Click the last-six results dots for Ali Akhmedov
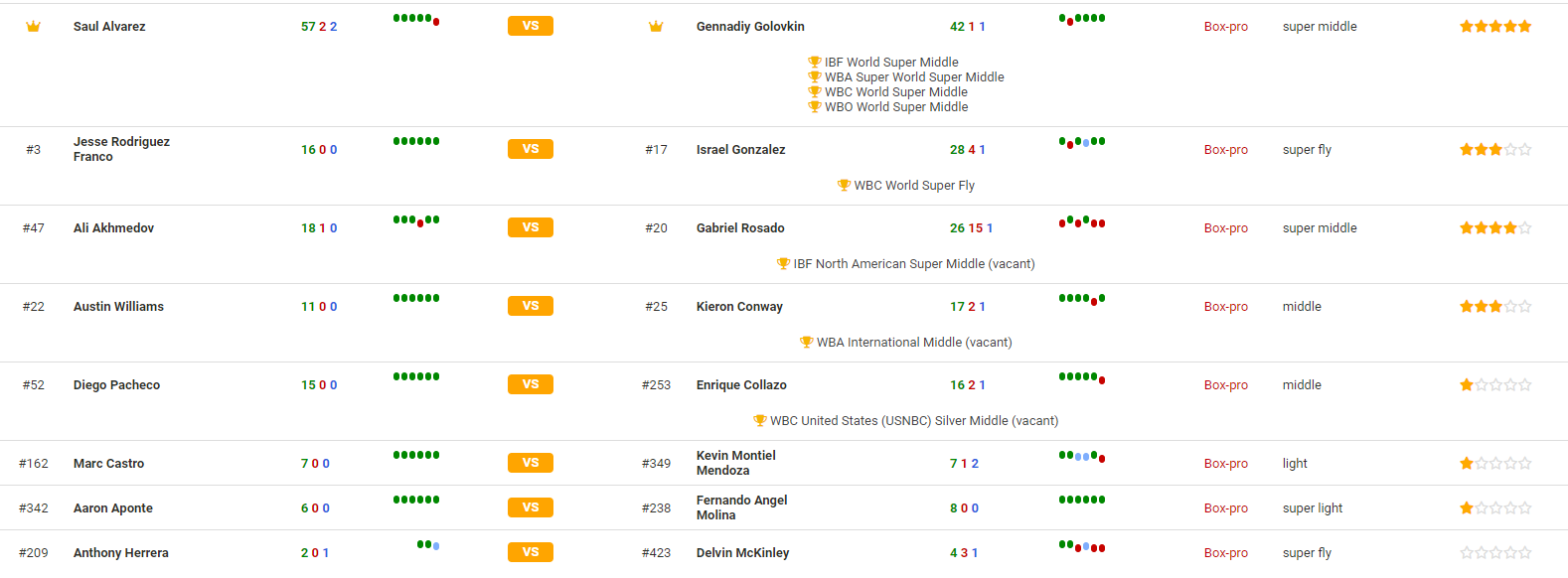The image size is (1568, 578). 416,220
